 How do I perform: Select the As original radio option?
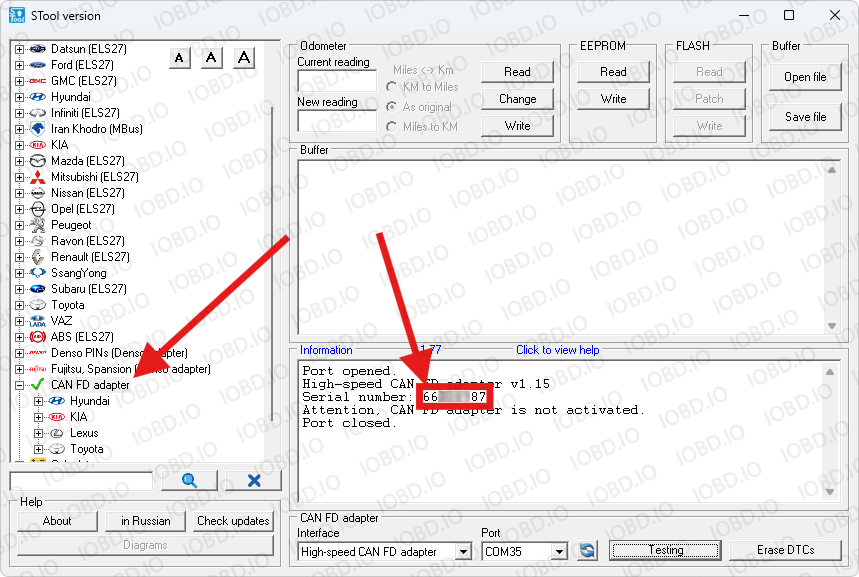392,107
